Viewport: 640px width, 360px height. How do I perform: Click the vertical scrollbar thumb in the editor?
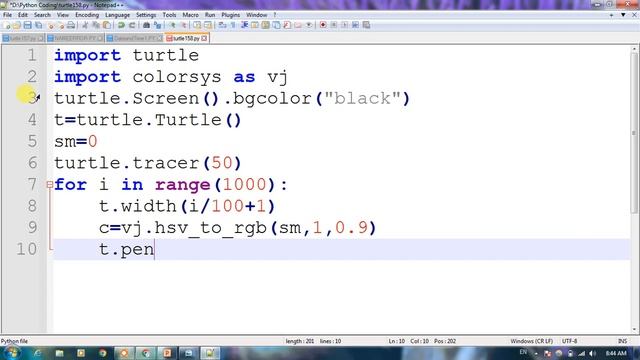634,133
